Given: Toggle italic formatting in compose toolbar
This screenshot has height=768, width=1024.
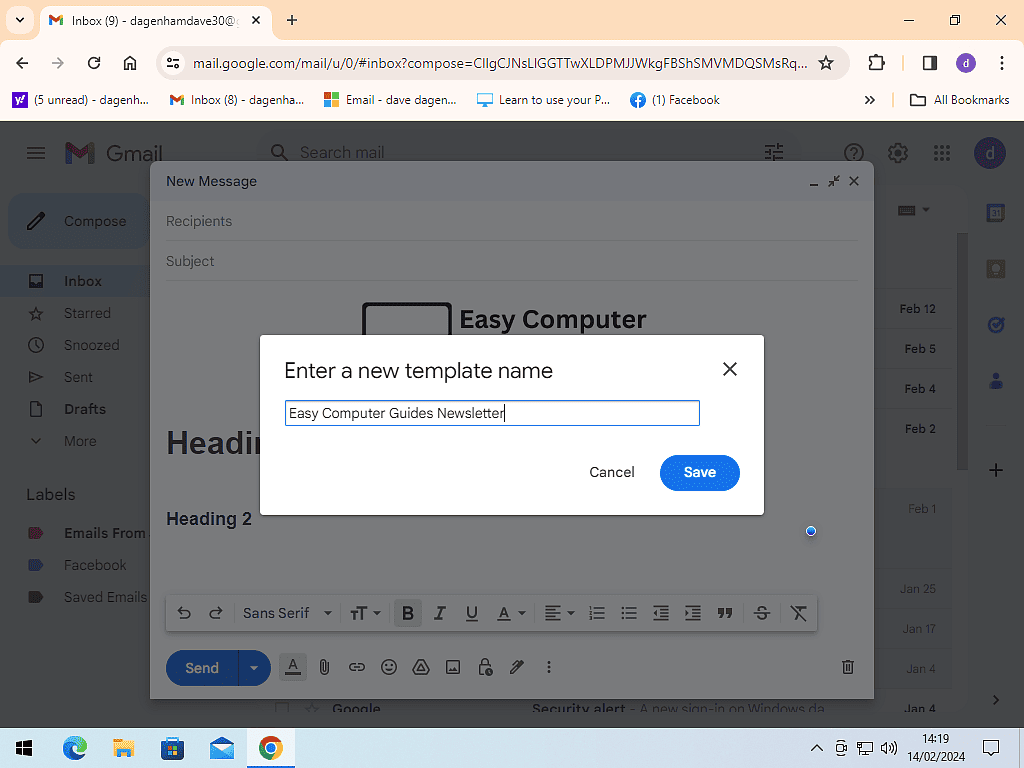Looking at the screenshot, I should 439,613.
